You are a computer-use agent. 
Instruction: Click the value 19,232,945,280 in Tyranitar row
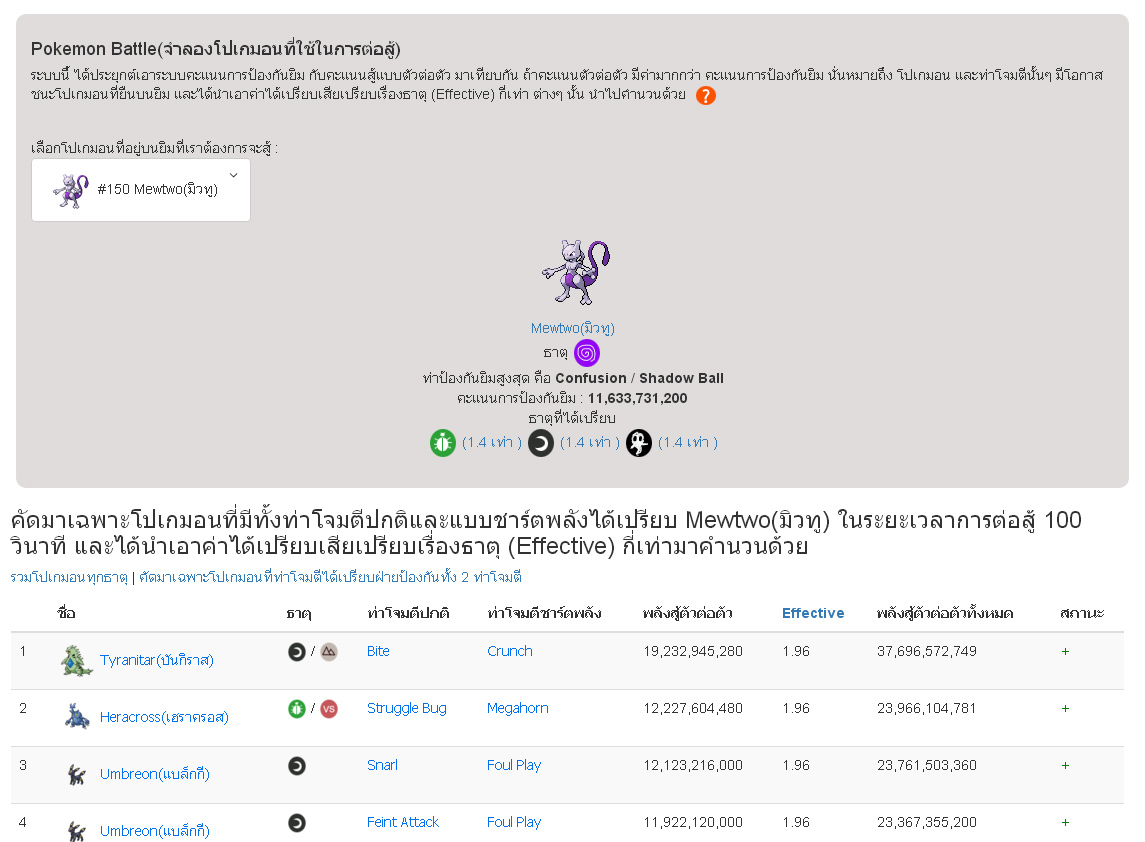click(x=693, y=651)
